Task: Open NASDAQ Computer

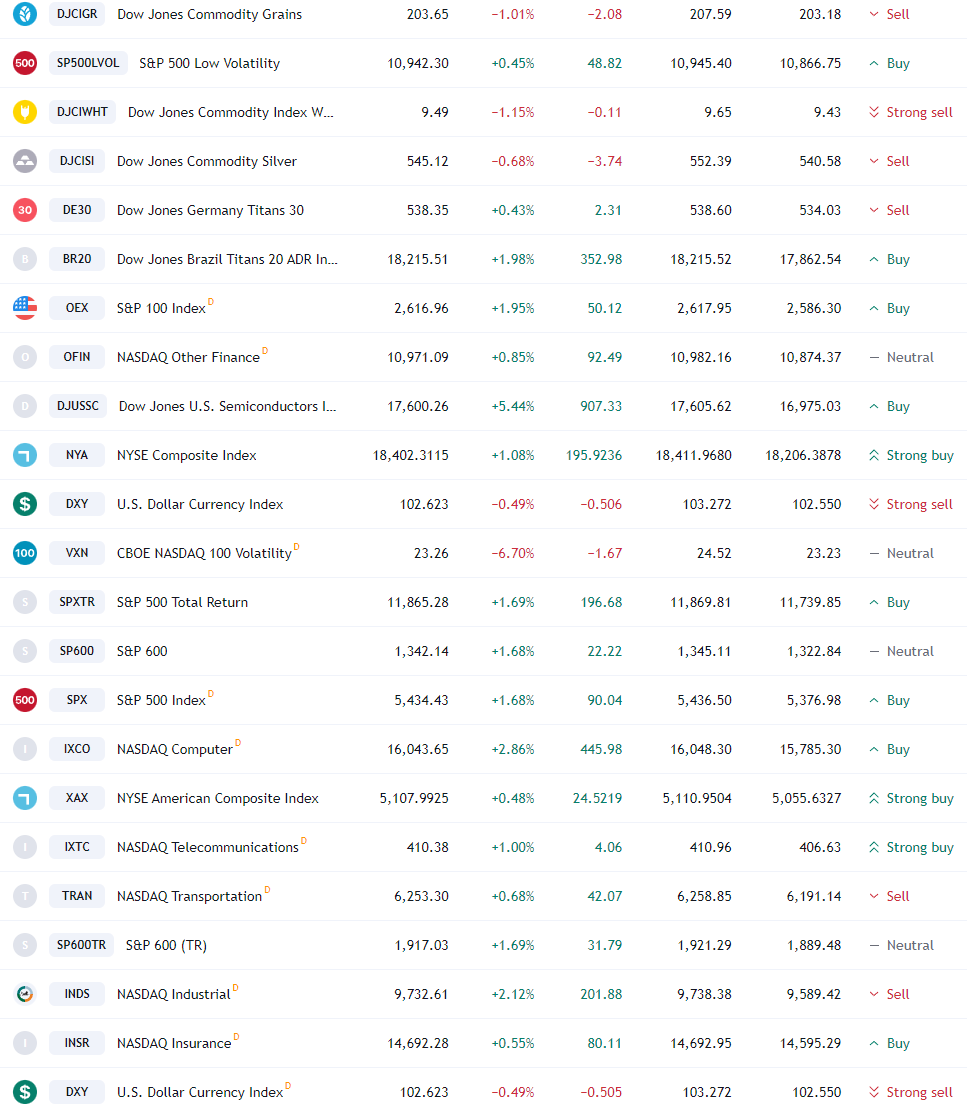Action: tap(175, 749)
